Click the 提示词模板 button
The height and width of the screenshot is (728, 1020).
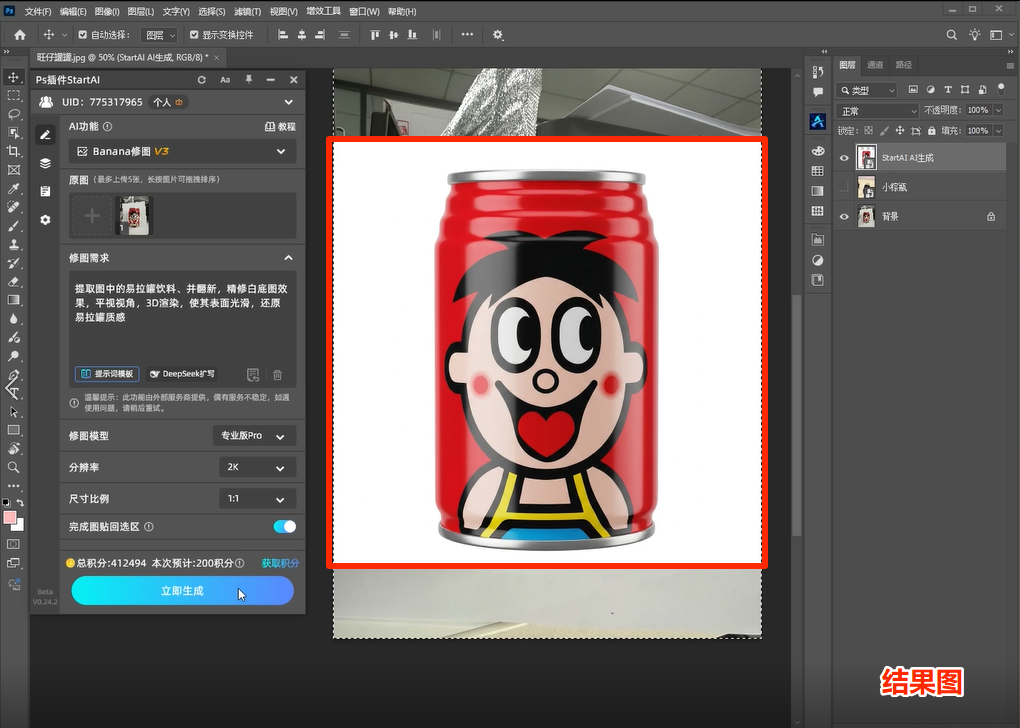(x=107, y=374)
